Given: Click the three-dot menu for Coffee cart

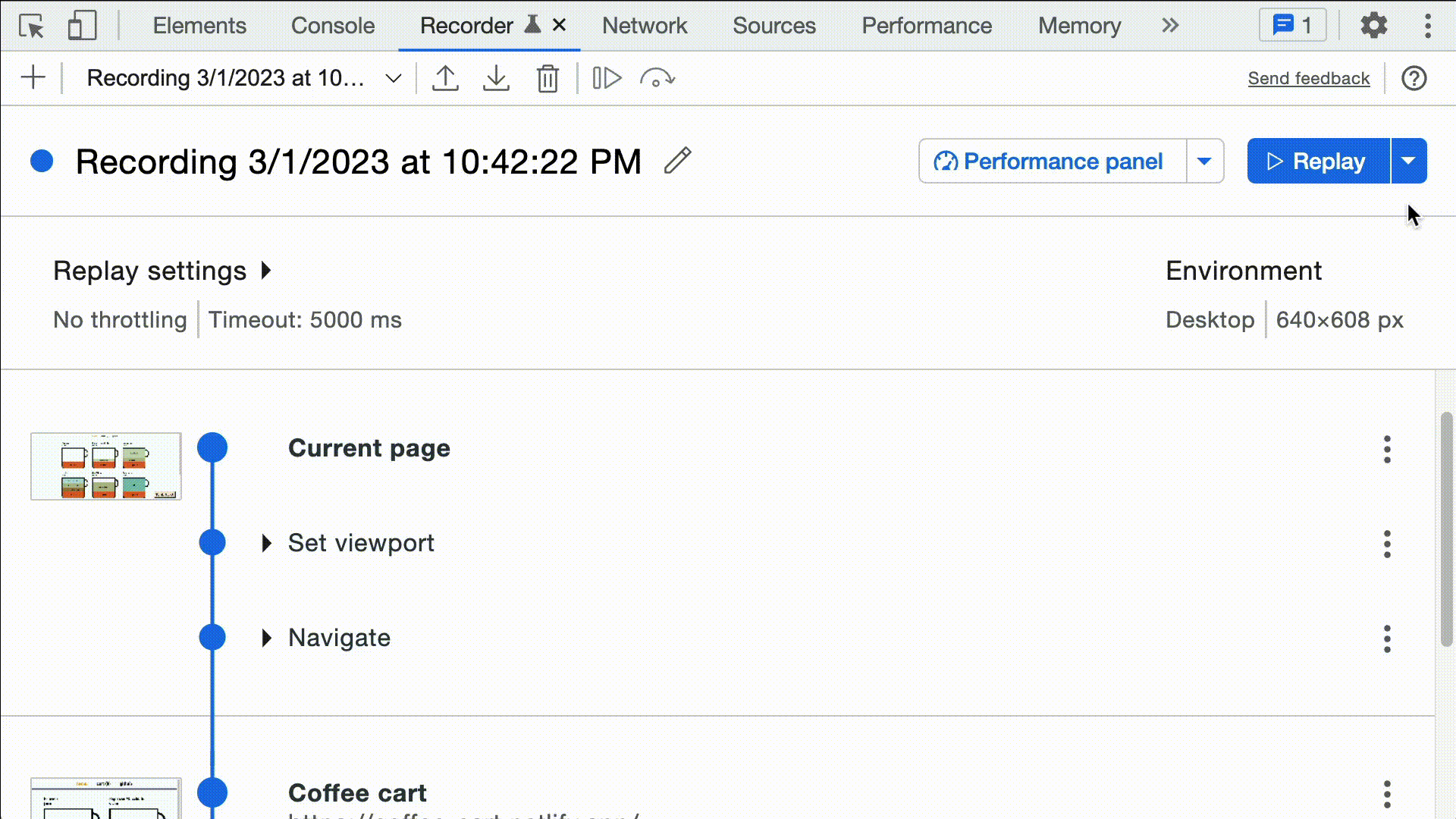Looking at the screenshot, I should coord(1387,794).
